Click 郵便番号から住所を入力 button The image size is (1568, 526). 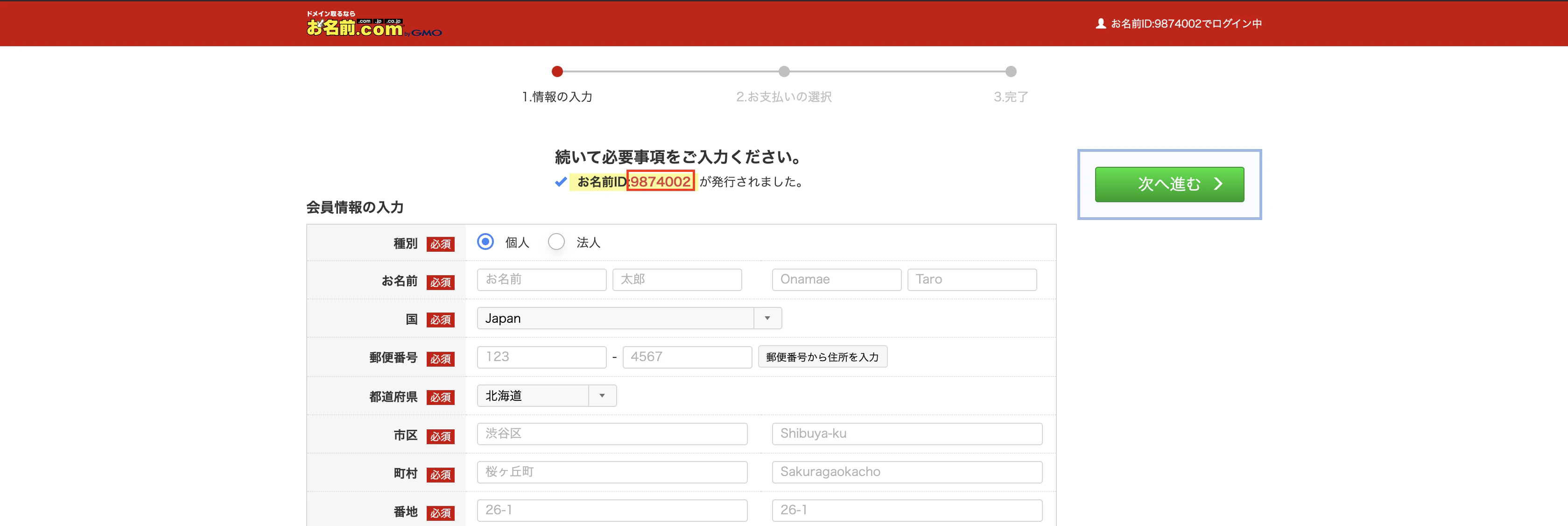tap(823, 357)
